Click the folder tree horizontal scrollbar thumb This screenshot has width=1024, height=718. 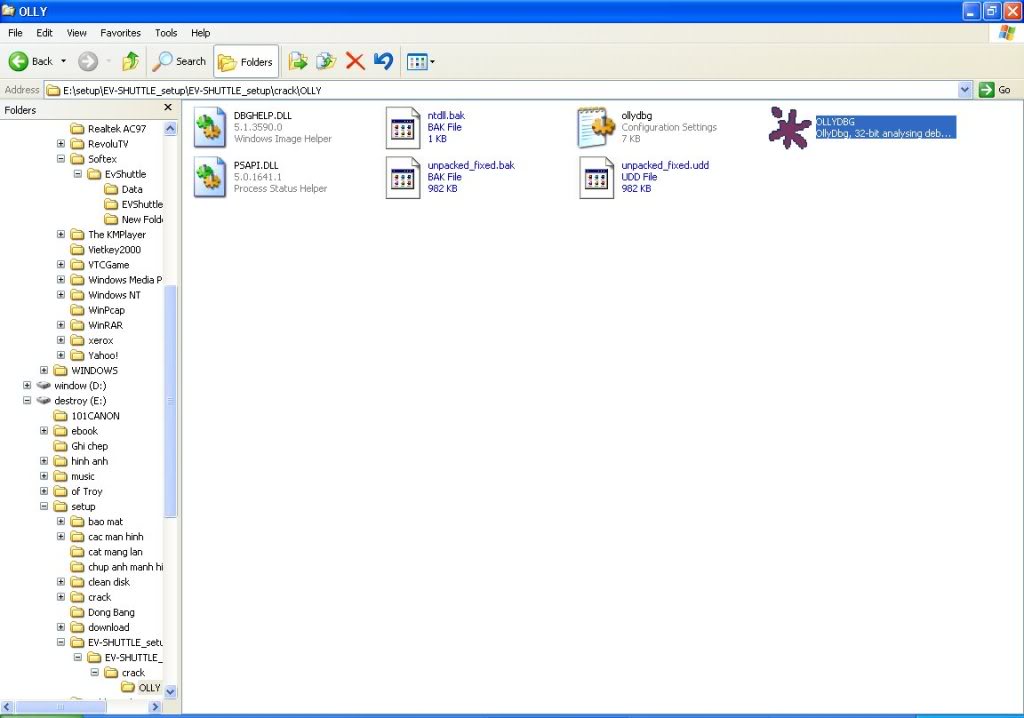60,706
